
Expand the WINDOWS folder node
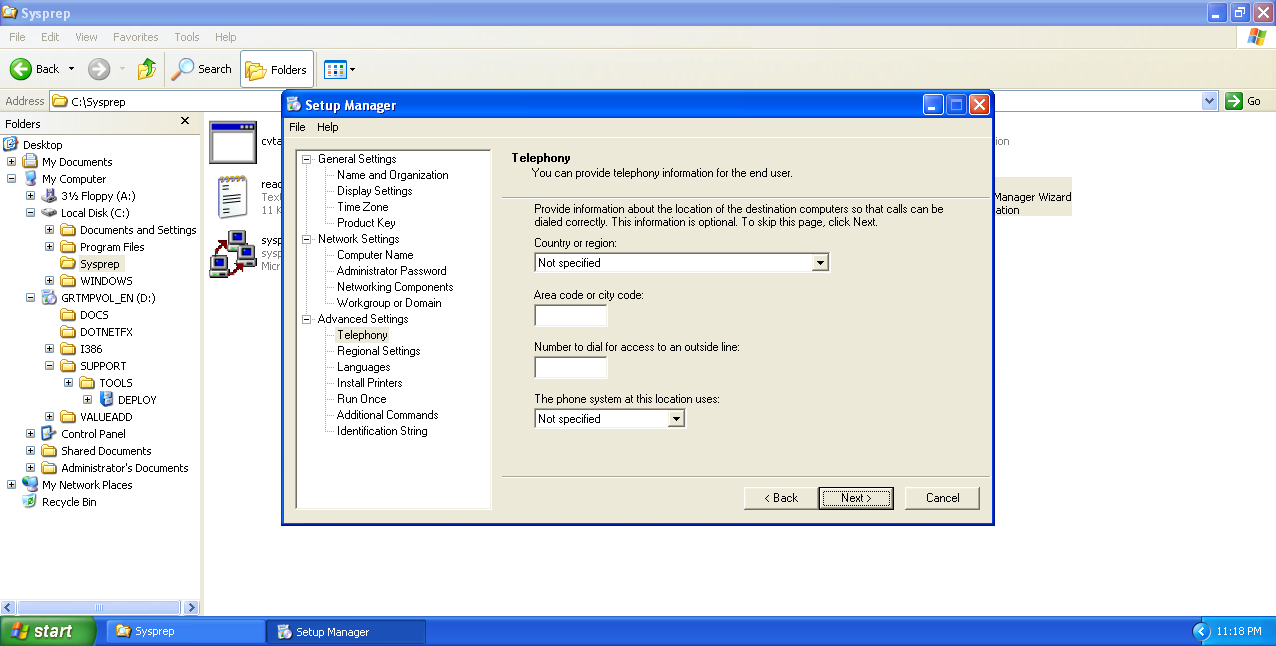50,281
